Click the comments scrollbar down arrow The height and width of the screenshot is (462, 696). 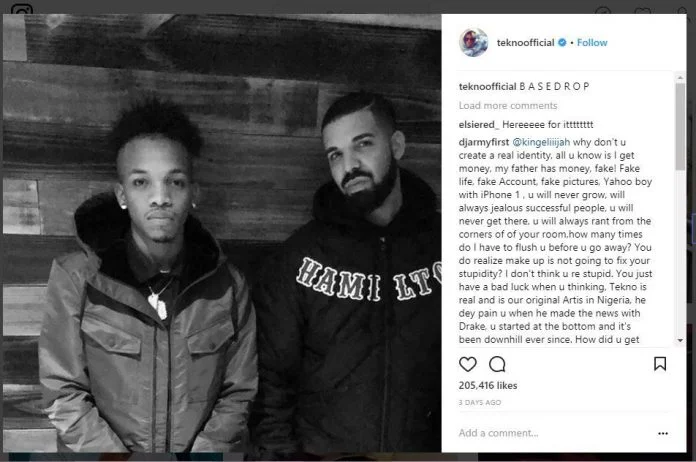pos(680,340)
